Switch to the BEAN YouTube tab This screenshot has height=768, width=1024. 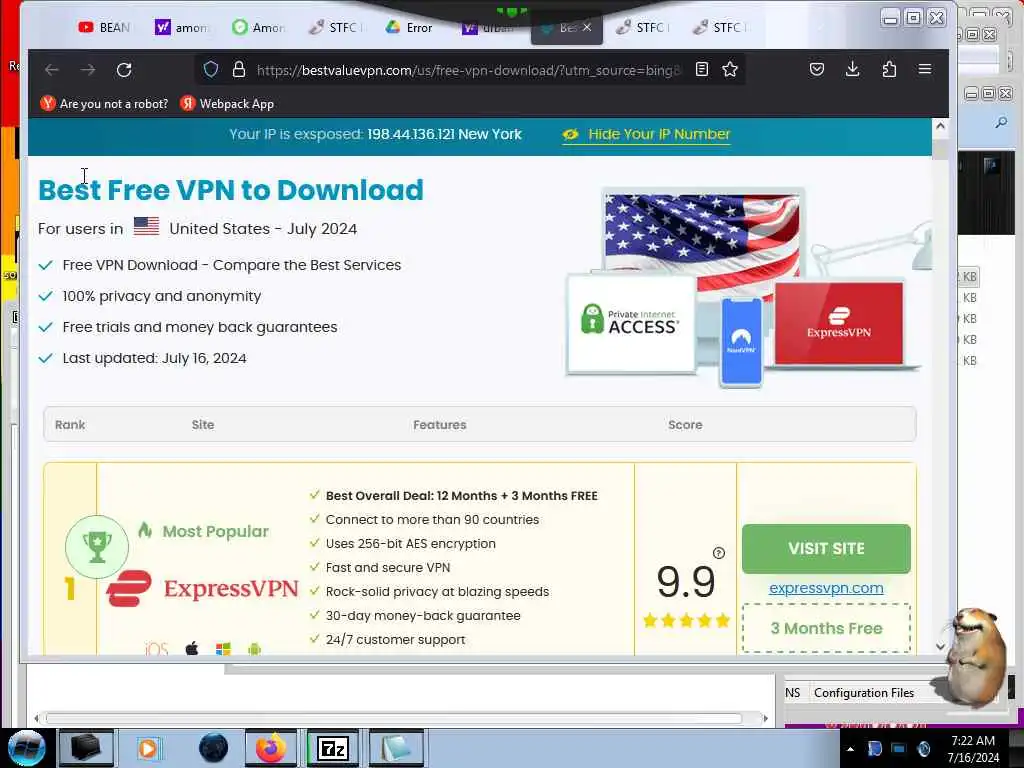tap(104, 27)
